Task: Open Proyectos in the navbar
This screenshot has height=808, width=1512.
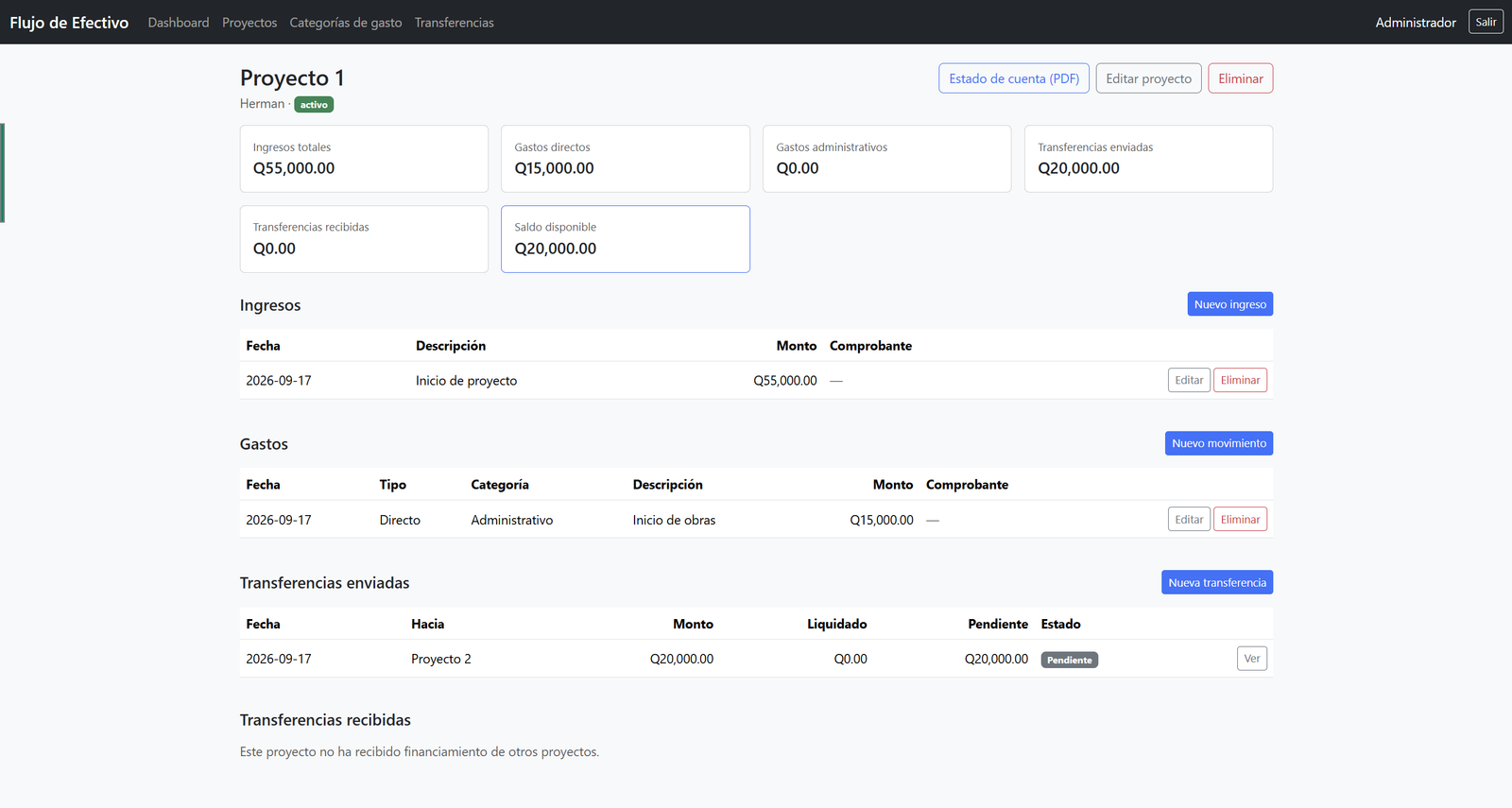Action: (x=249, y=23)
